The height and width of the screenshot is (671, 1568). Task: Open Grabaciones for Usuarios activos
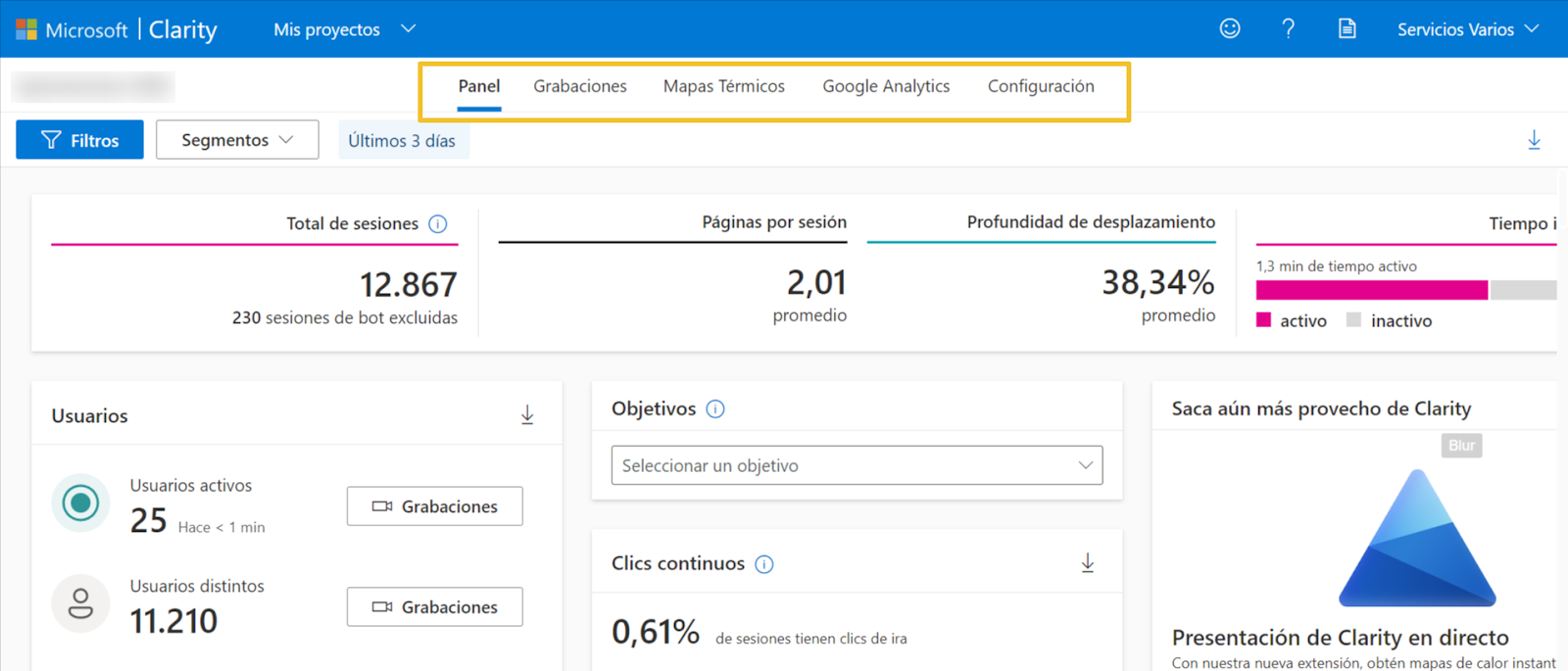(435, 506)
